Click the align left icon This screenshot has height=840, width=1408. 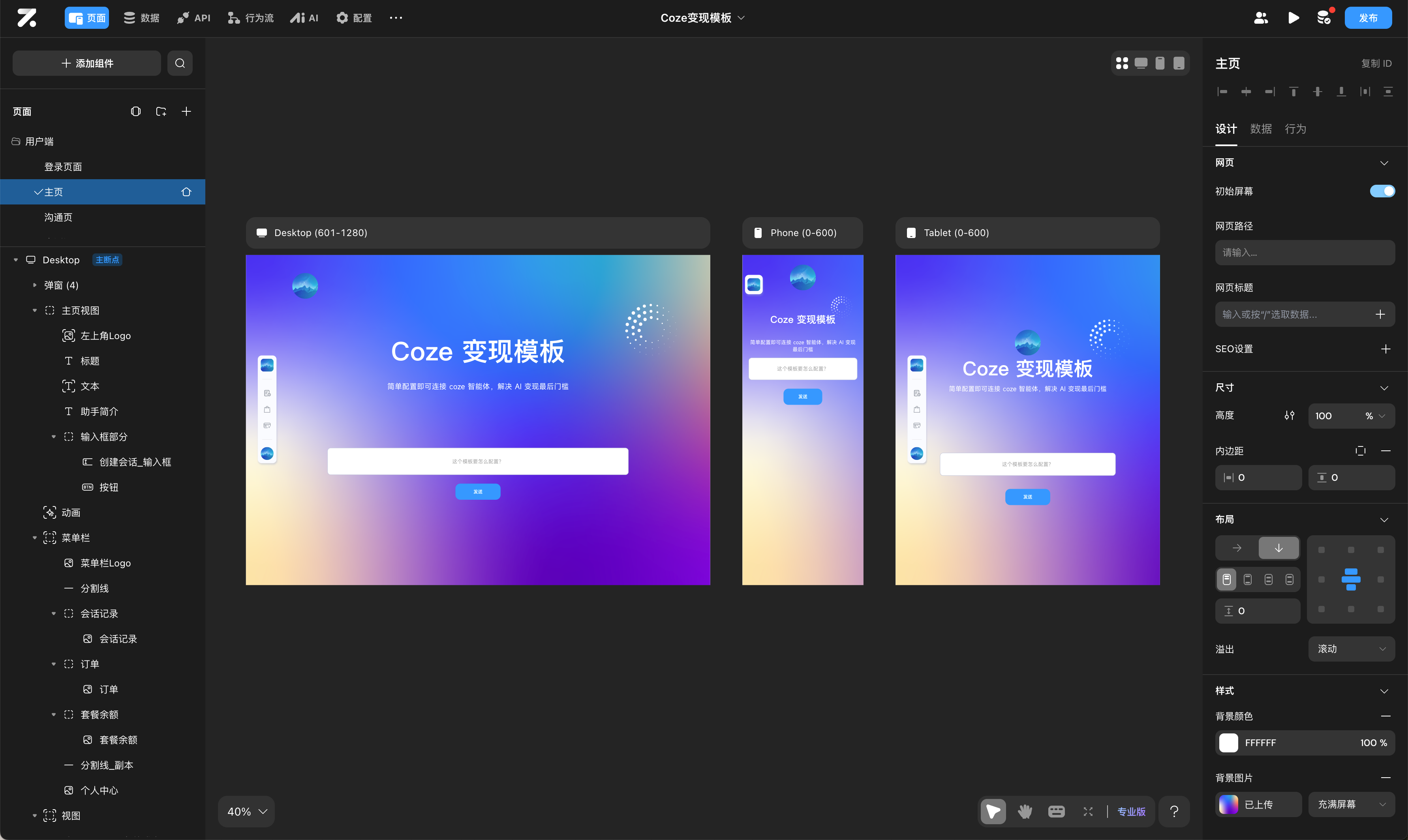pos(1222,92)
